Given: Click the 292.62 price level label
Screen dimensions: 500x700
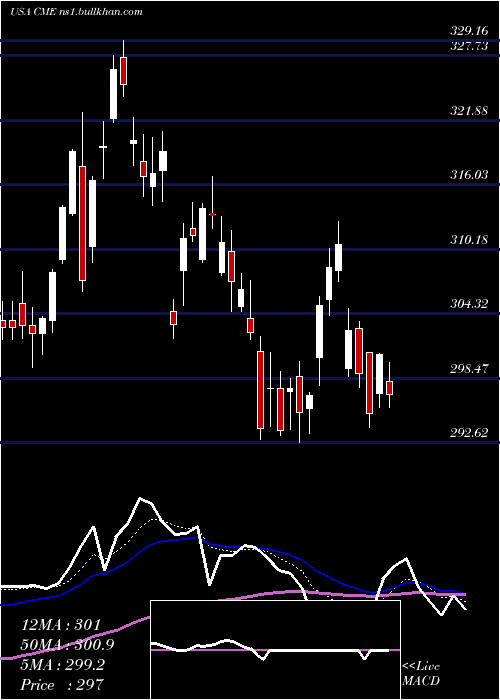Looking at the screenshot, I should [x=469, y=433].
